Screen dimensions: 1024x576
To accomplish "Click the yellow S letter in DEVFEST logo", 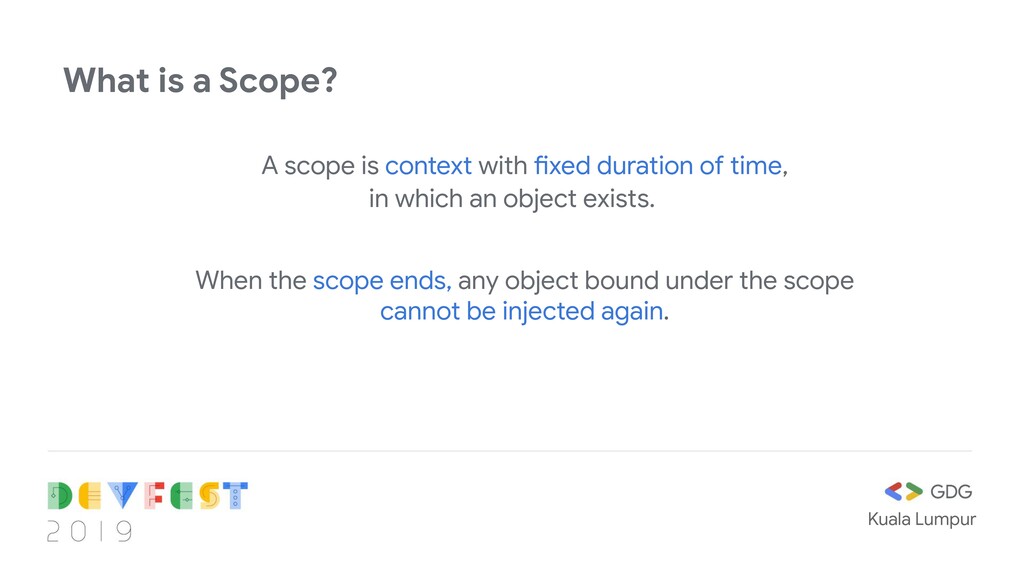I will coord(210,496).
